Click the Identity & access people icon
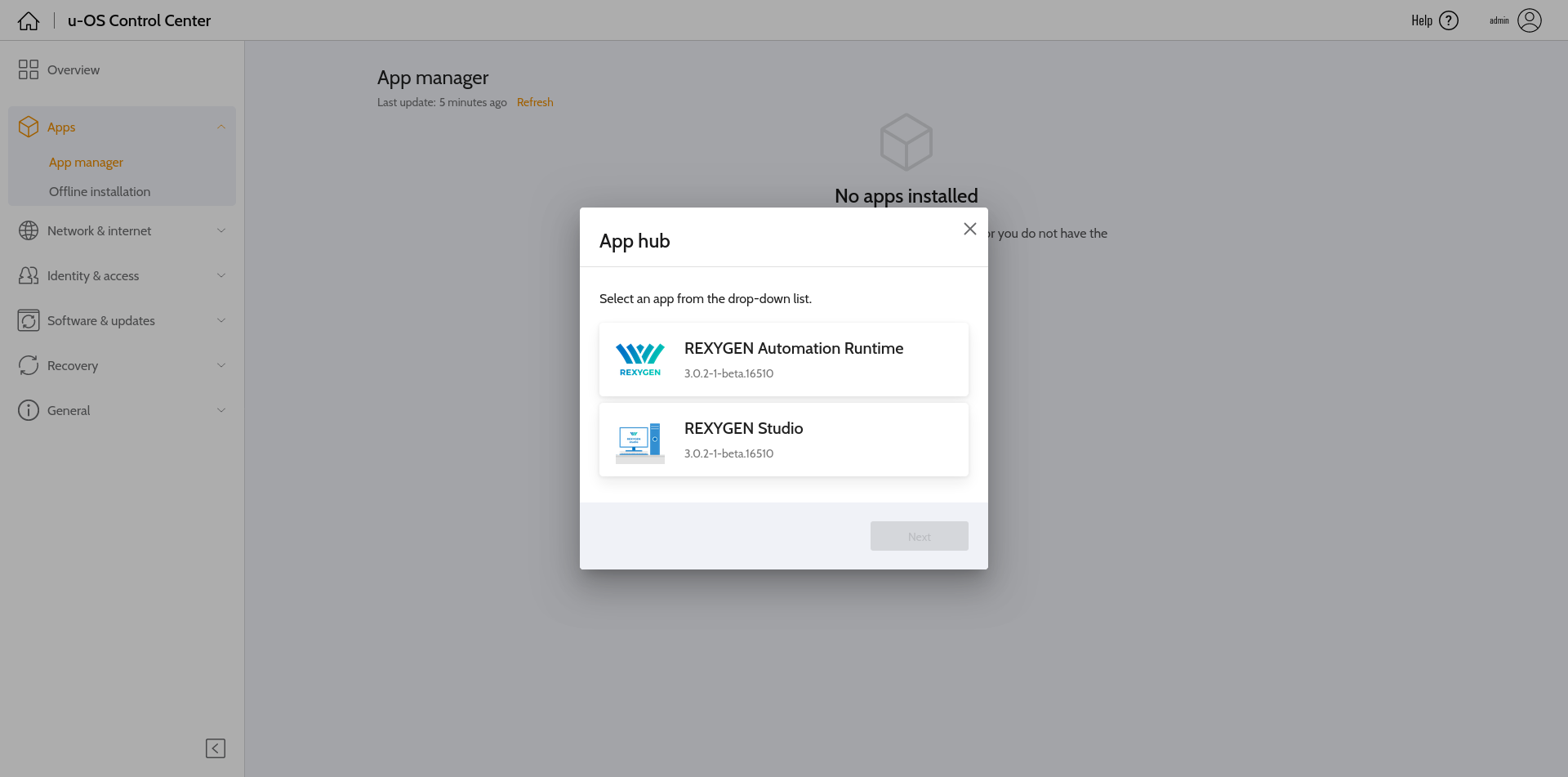The height and width of the screenshot is (777, 1568). pyautogui.click(x=29, y=275)
